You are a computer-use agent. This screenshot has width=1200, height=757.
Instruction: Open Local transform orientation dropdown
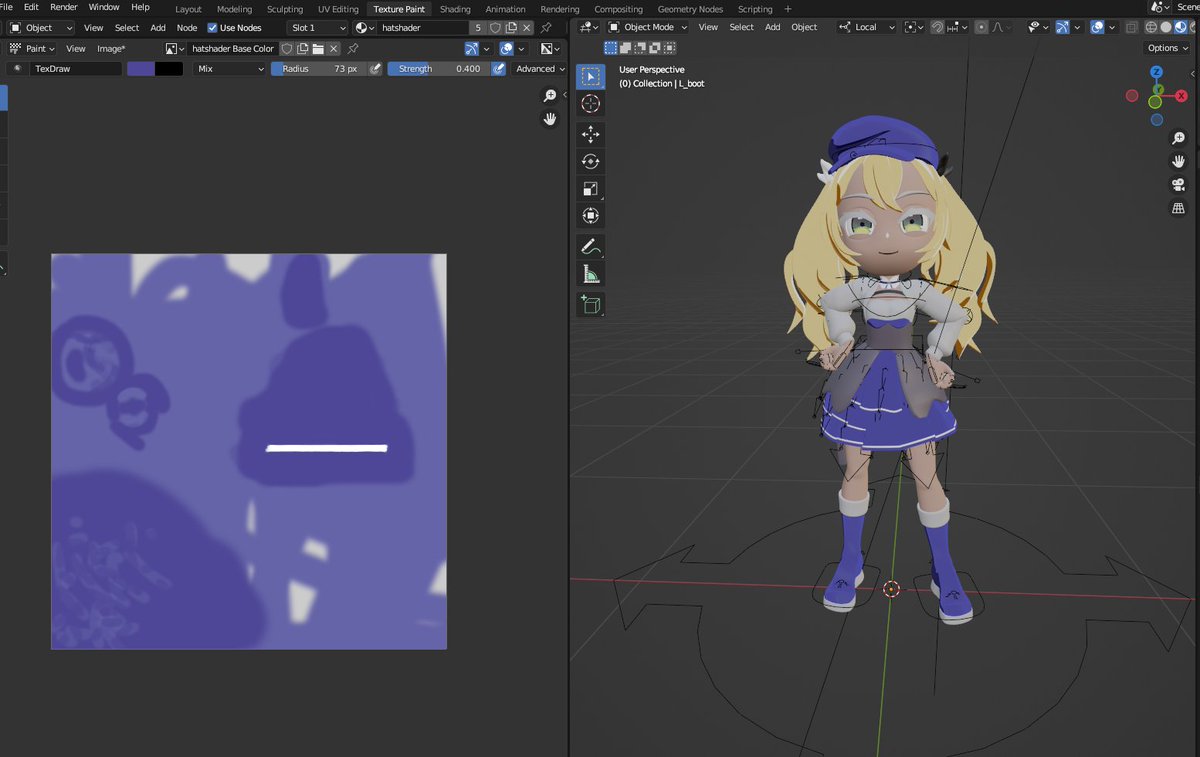point(867,27)
